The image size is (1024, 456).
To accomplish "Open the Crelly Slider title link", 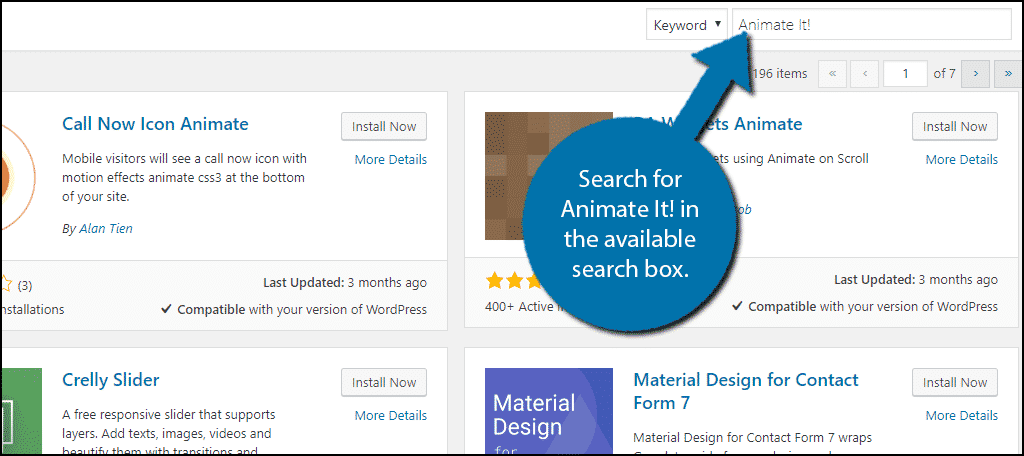I will (x=110, y=380).
